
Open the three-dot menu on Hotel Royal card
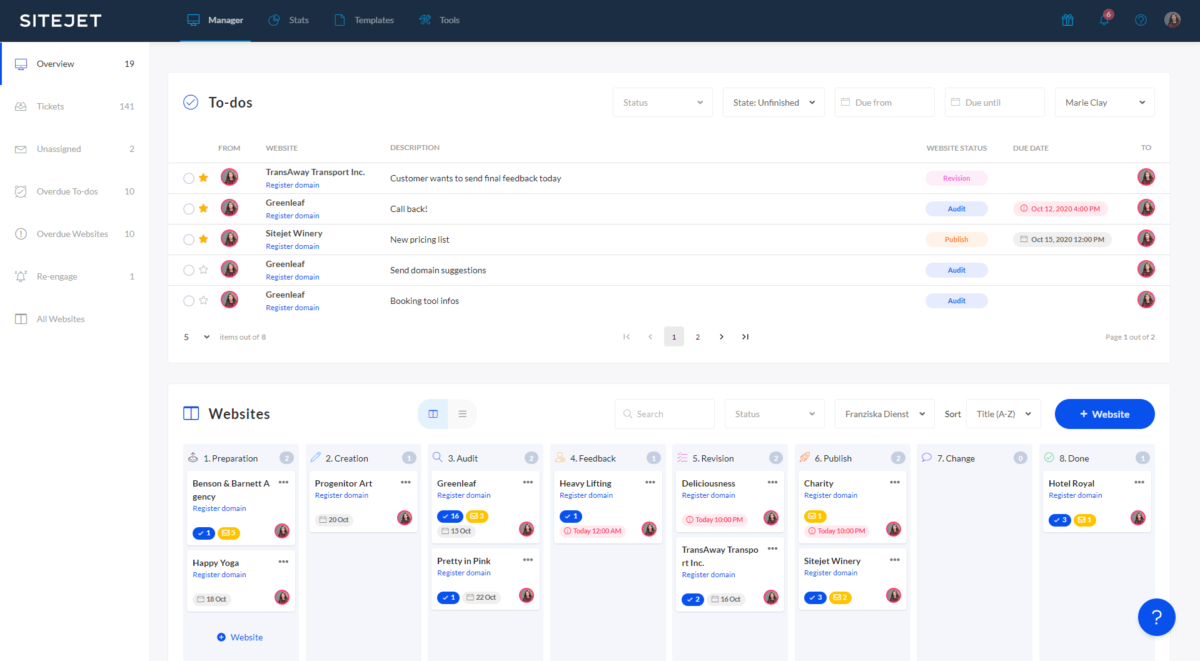(1140, 482)
